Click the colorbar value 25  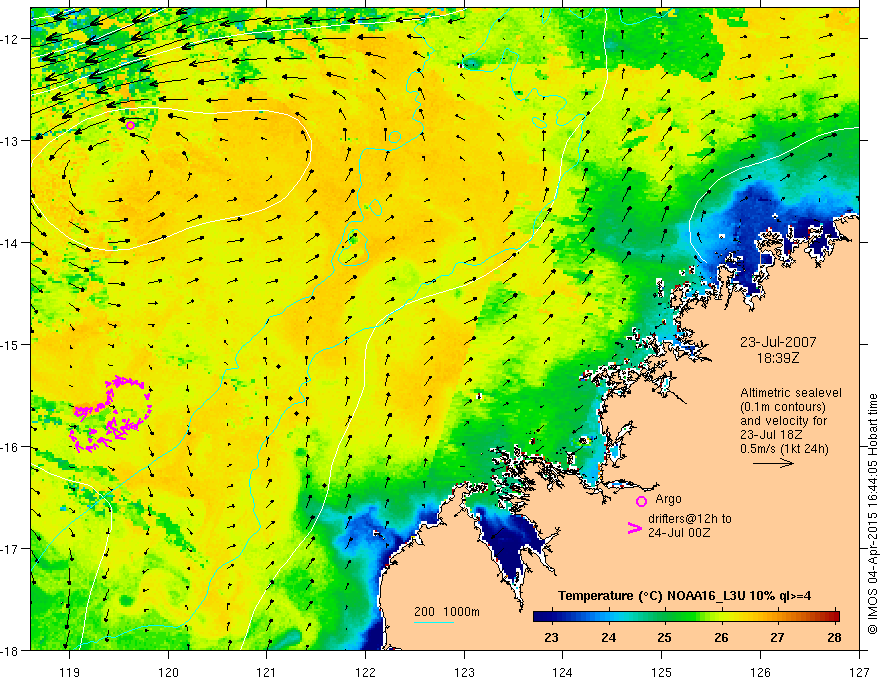664,638
